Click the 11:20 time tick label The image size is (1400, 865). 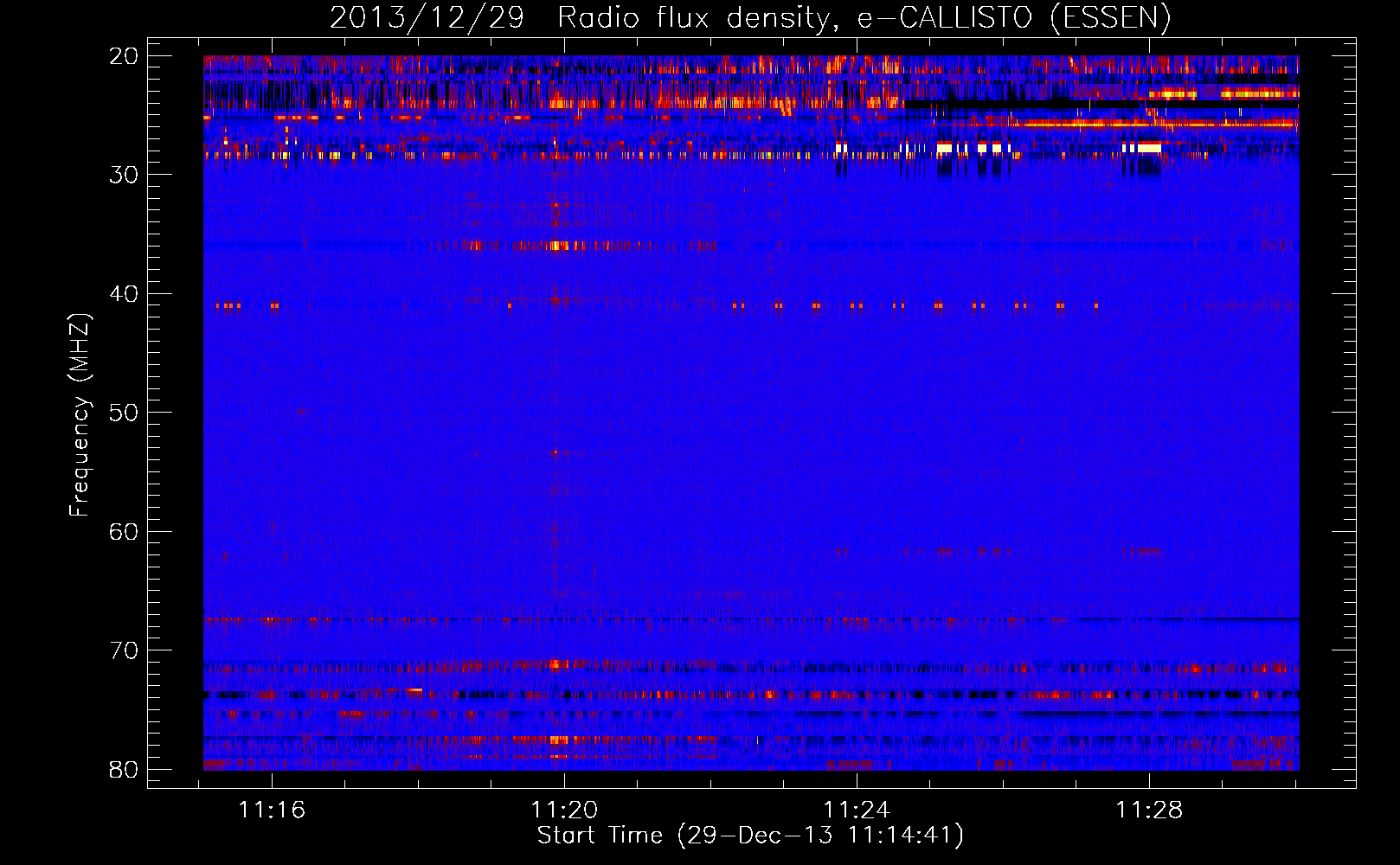tap(564, 811)
